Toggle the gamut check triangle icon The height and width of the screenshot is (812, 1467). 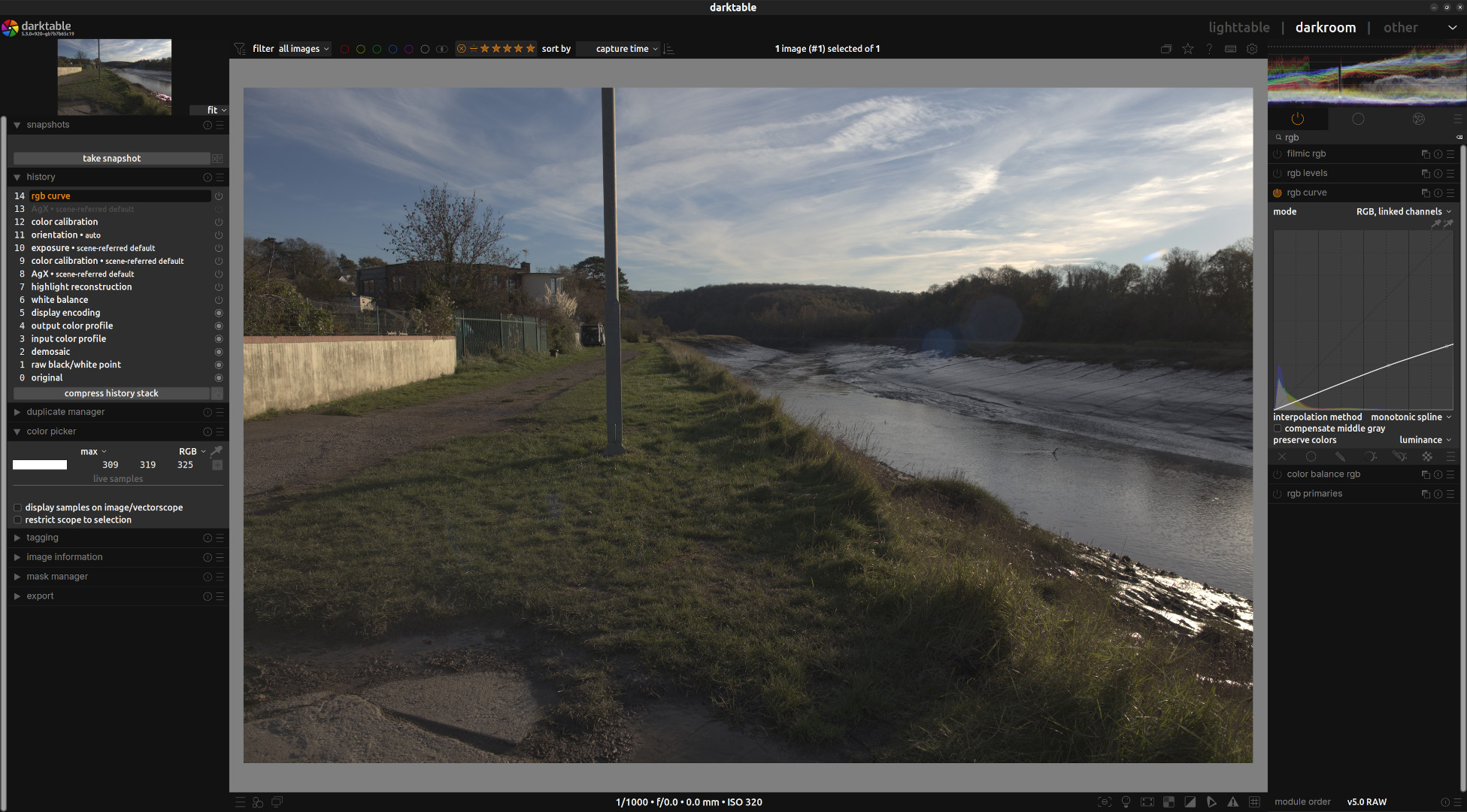point(1233,802)
